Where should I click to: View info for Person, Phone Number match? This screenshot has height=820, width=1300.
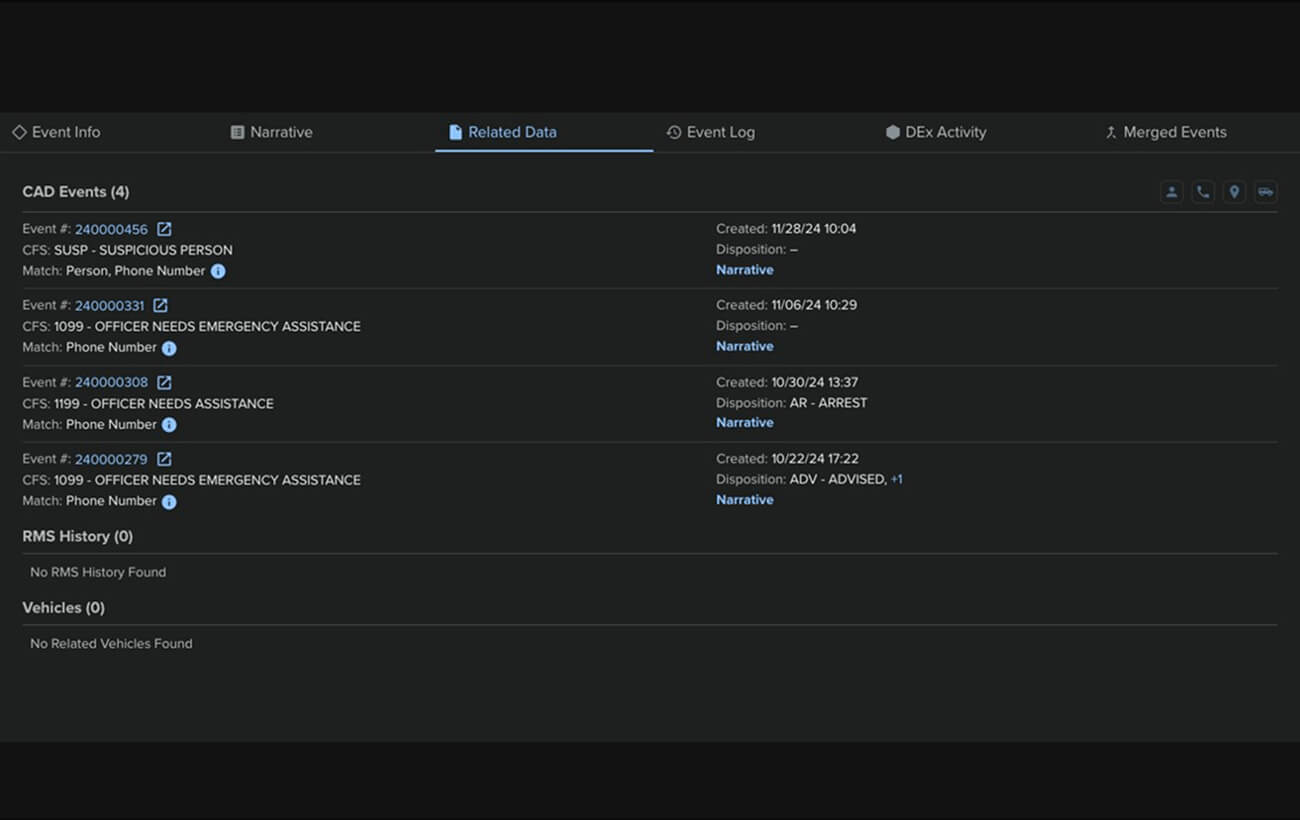pyautogui.click(x=217, y=271)
